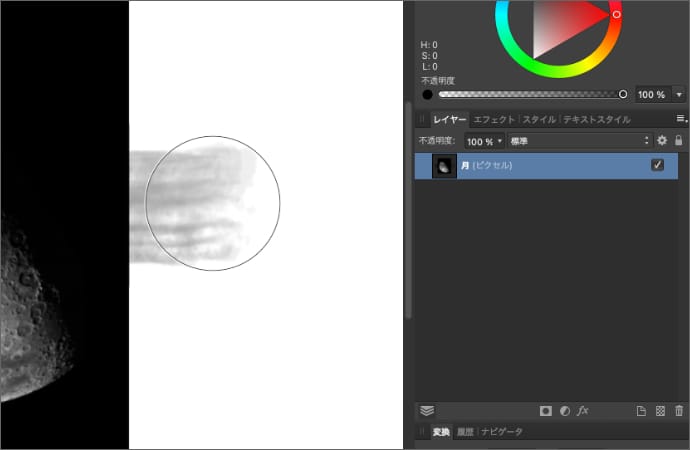This screenshot has width=690, height=450.
Task: Delete layer using the trash icon
Action: point(679,410)
